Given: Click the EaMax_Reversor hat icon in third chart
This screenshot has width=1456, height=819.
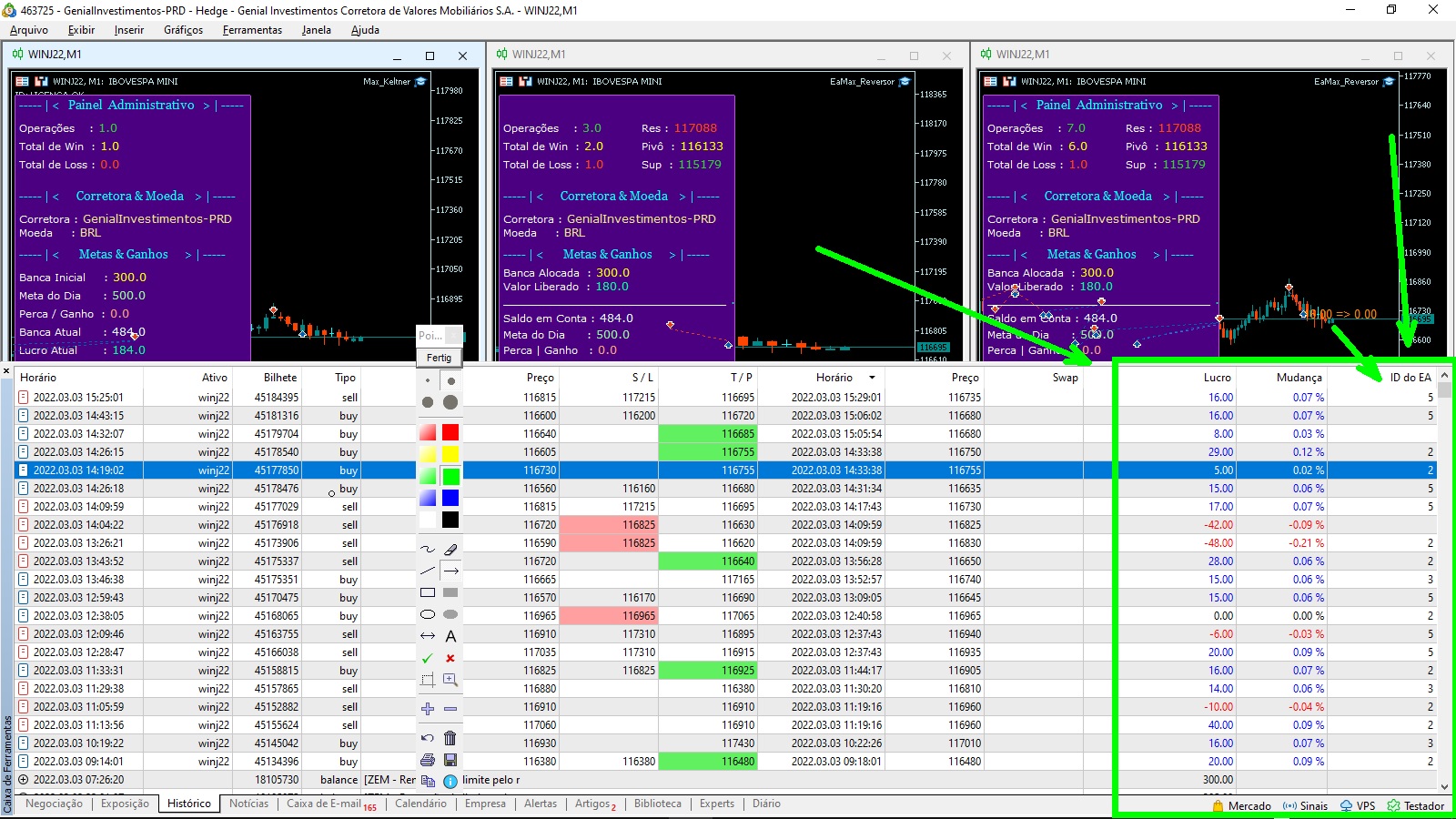Looking at the screenshot, I should pos(1389,82).
